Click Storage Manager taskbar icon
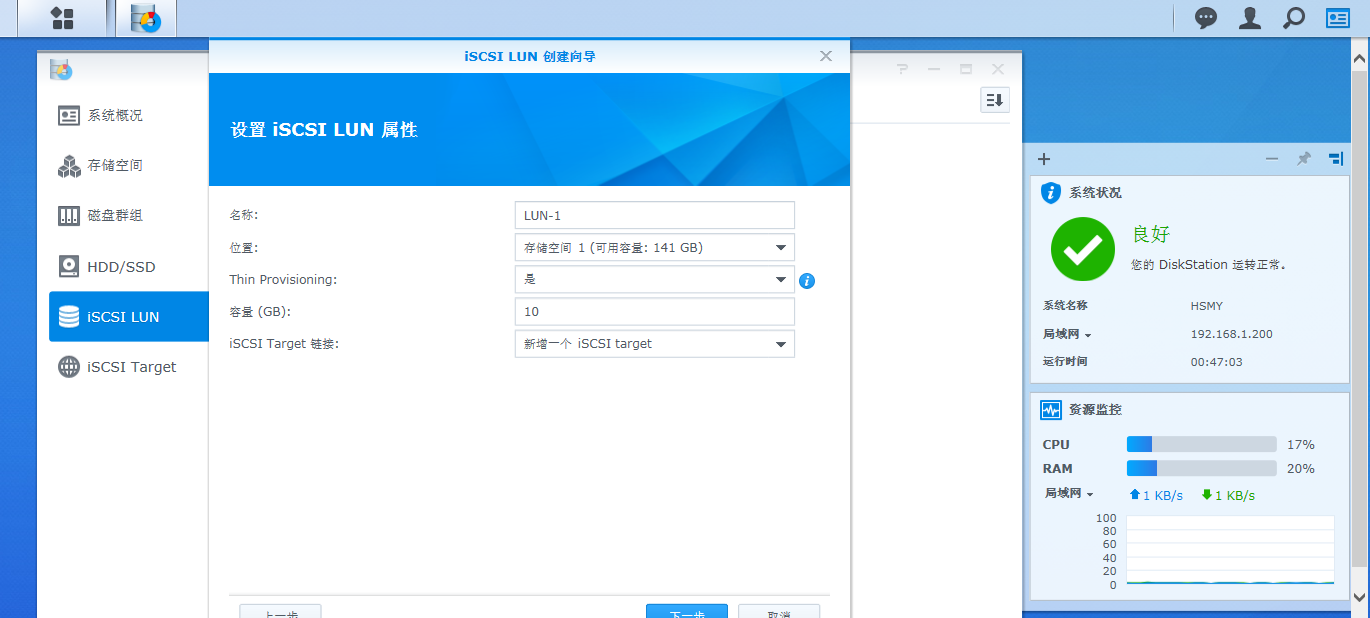This screenshot has height=618, width=1370. pyautogui.click(x=146, y=18)
